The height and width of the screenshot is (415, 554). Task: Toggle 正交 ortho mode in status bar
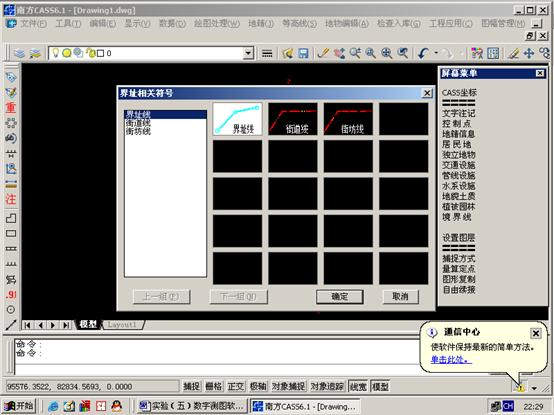(x=236, y=386)
